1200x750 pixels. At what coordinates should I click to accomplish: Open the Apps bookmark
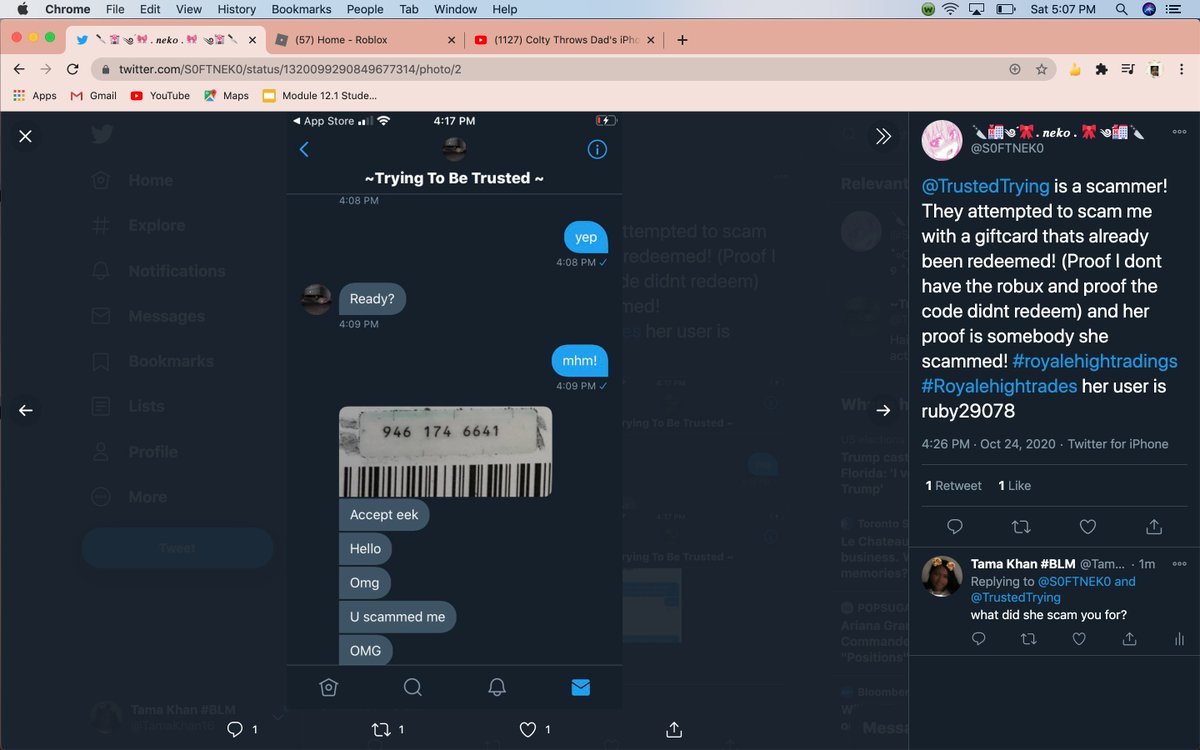(x=35, y=96)
